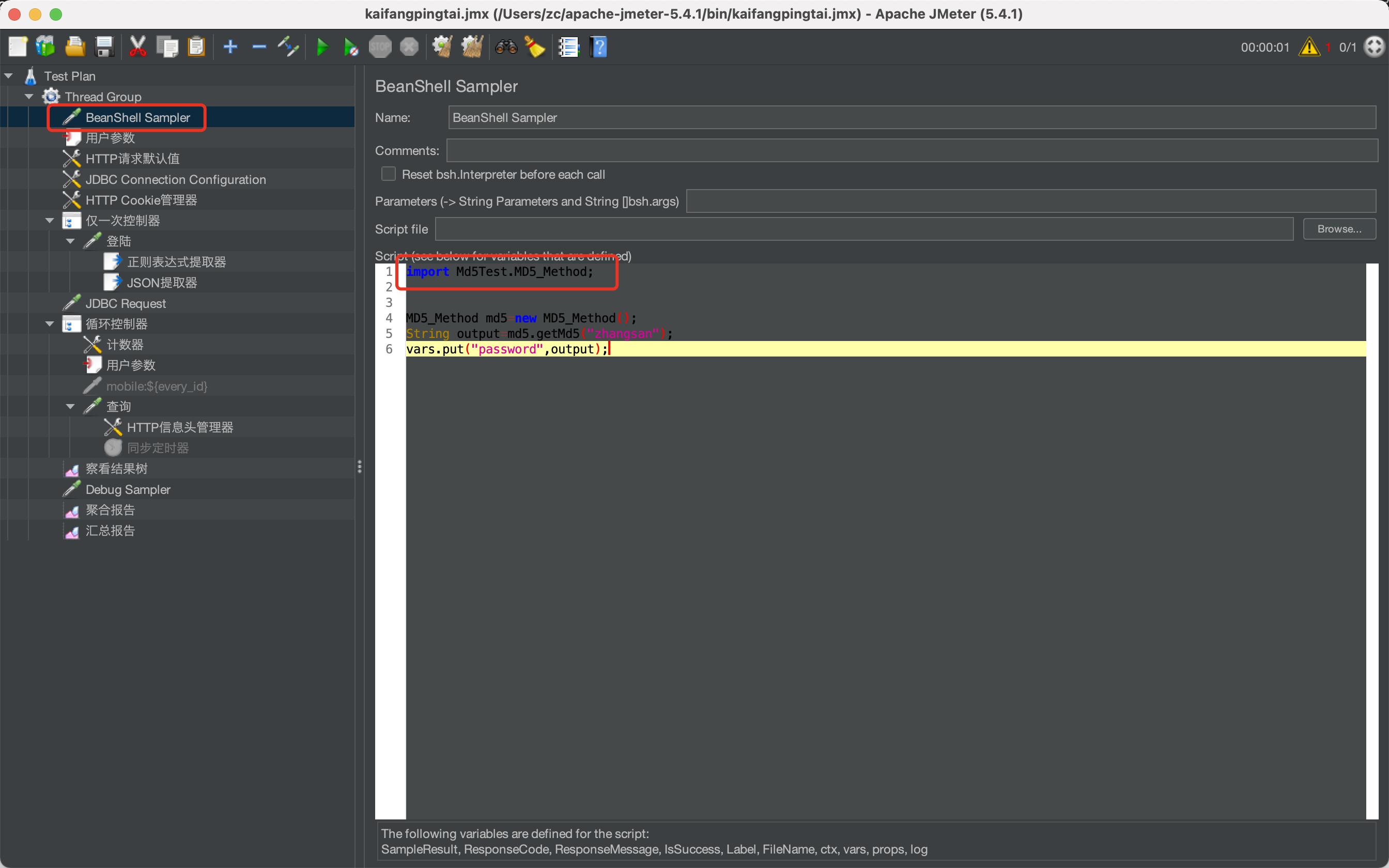This screenshot has height=868, width=1389.
Task: Open Search with binoculars icon
Action: coord(506,47)
